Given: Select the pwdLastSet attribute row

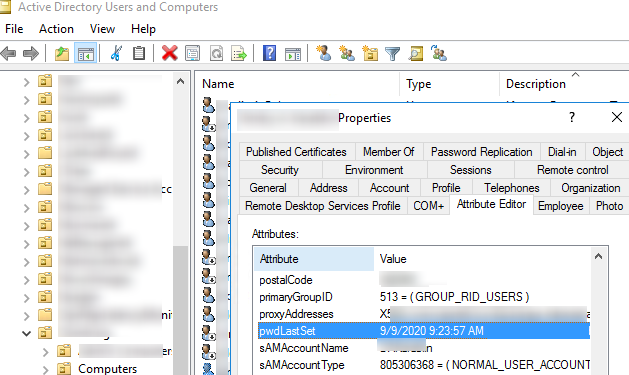Looking at the screenshot, I should (424, 330).
